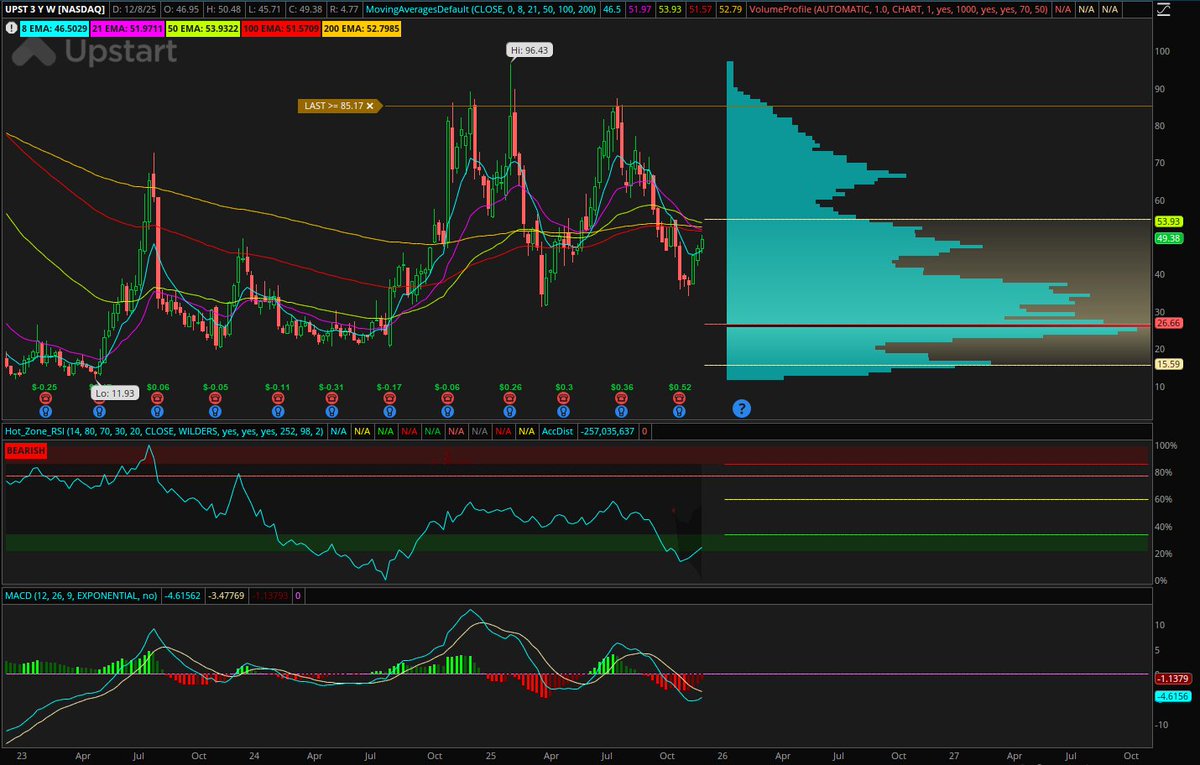This screenshot has width=1200, height=765.
Task: Click the earnings phone icon under $-0.11
Action: click(276, 398)
